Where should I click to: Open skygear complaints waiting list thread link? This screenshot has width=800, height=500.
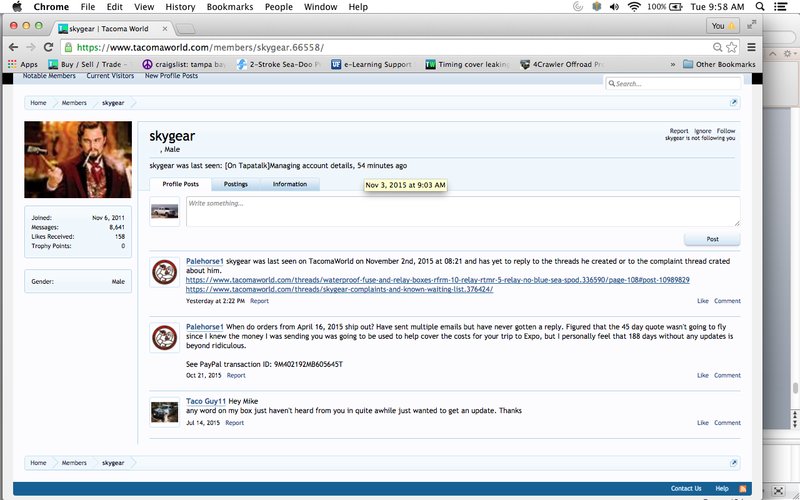pos(339,289)
